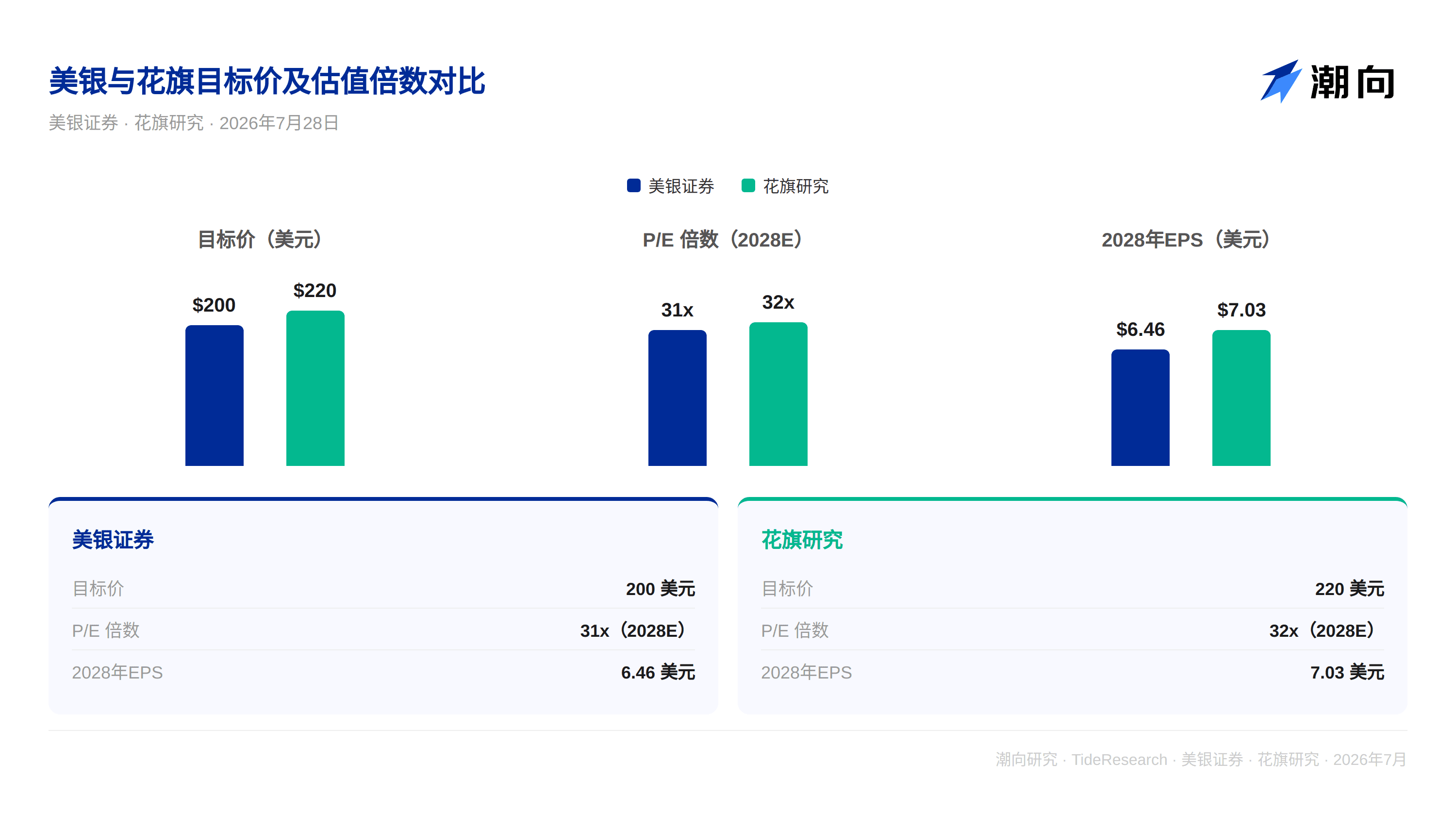The image size is (1456, 828).
Task: Click 2028年EPS label in 花旗研究 card
Action: [806, 672]
